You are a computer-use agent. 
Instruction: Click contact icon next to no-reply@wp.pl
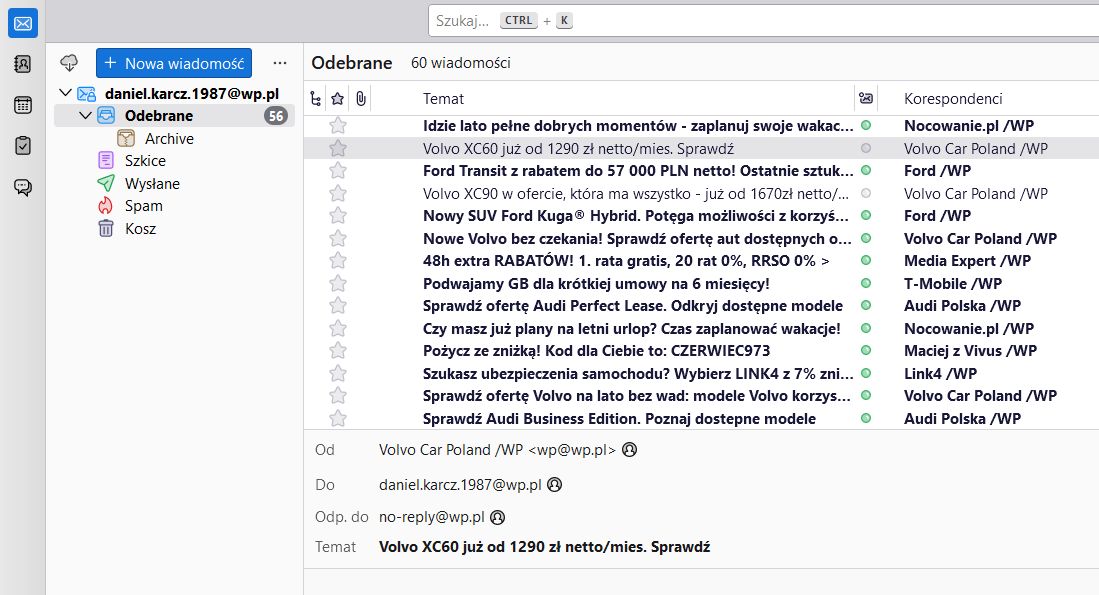(497, 517)
